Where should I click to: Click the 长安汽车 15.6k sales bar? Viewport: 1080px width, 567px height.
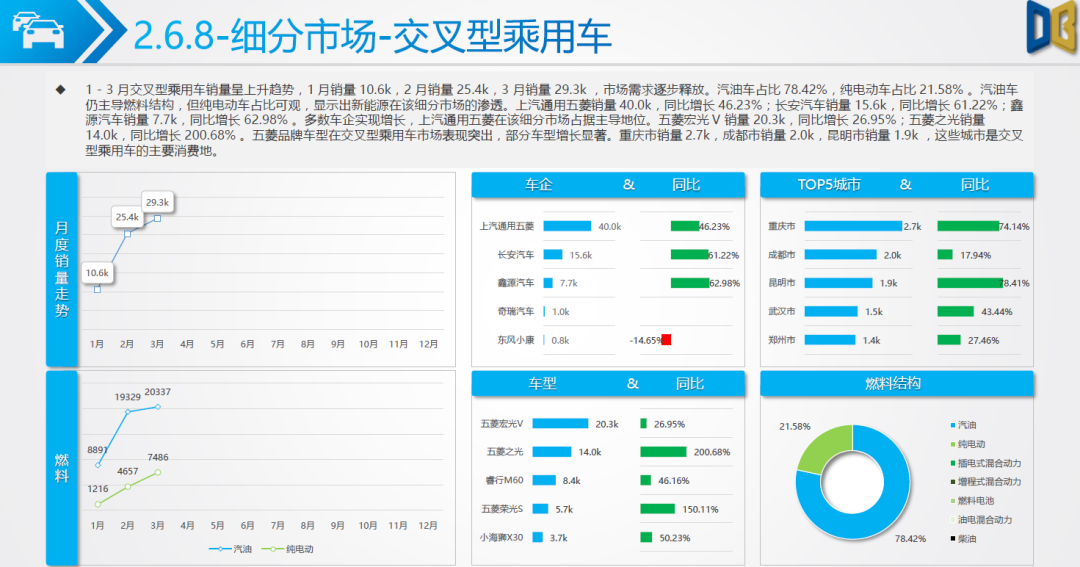pos(552,255)
